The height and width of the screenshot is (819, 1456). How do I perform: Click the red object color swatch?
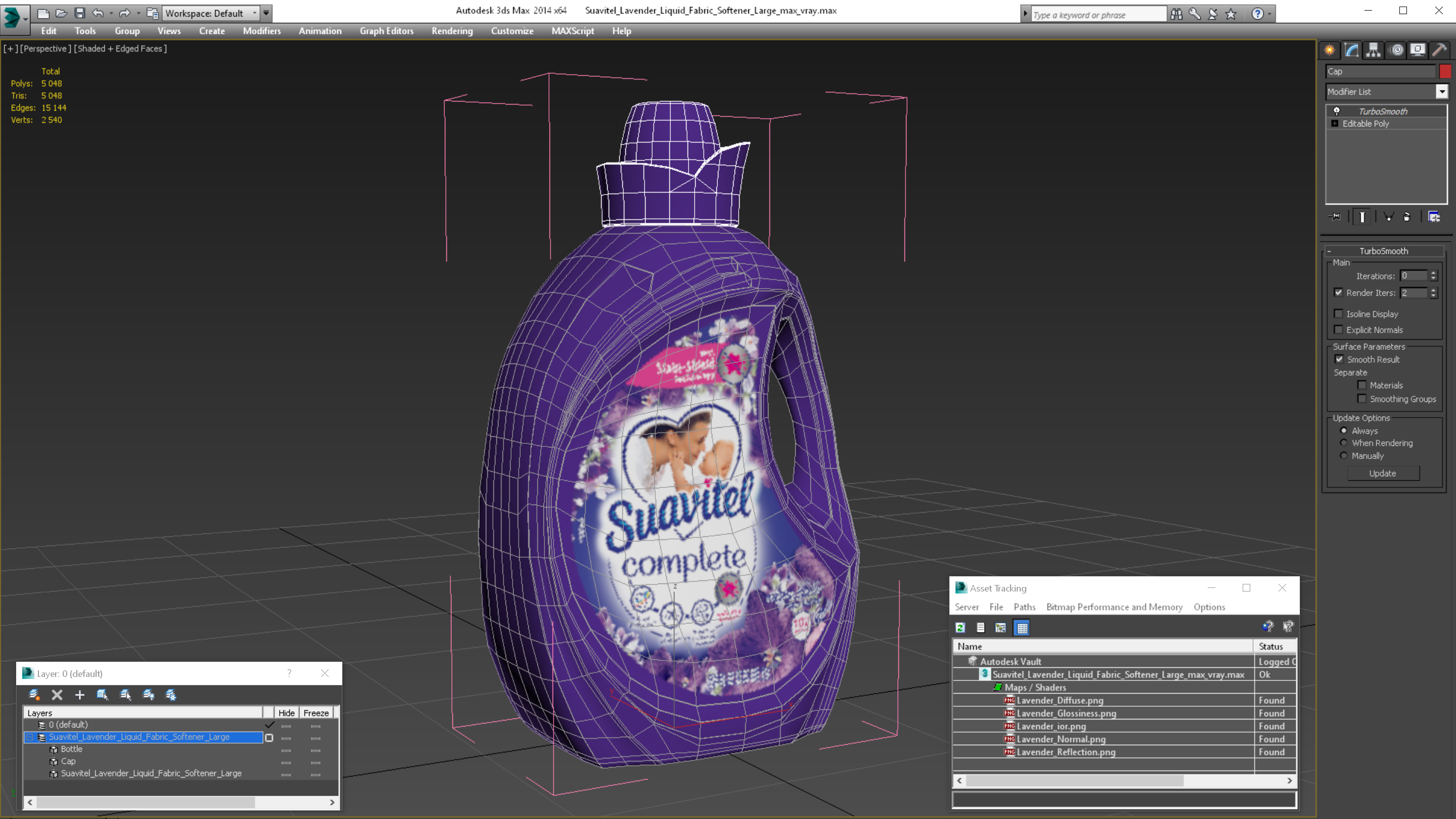1445,71
